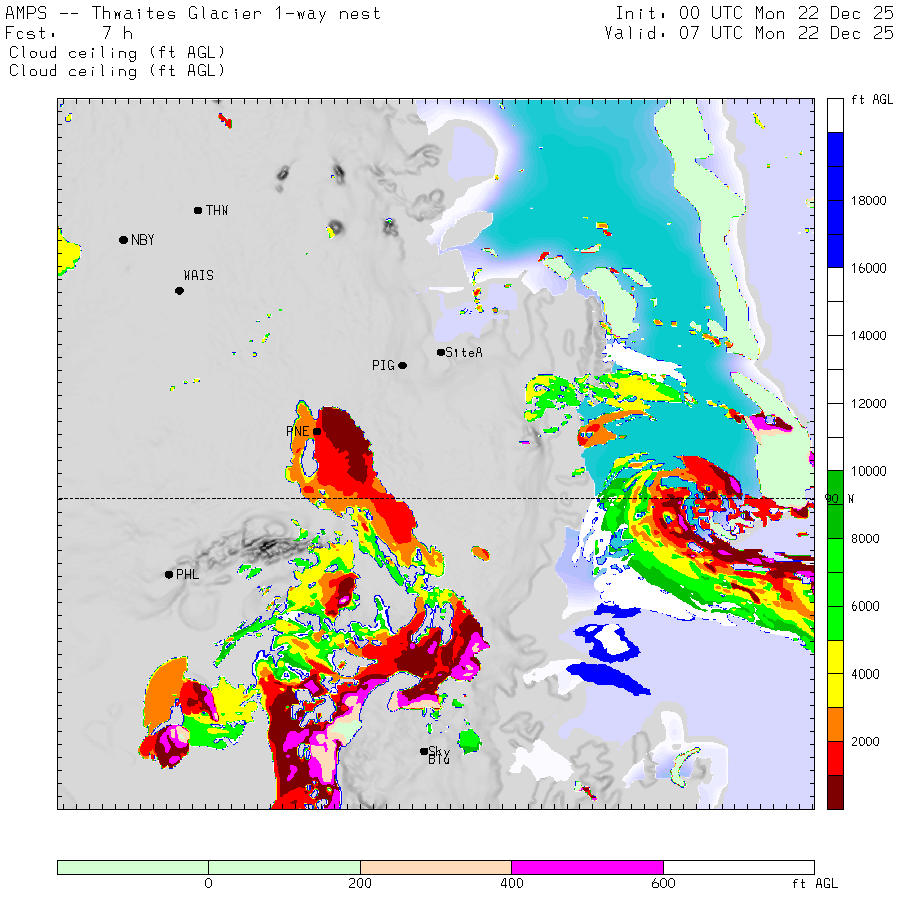
Task: Click the orange swatch in vertical legend
Action: 835,724
